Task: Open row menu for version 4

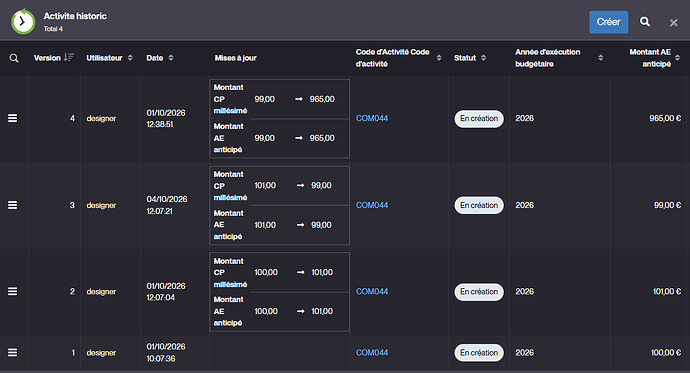Action: [x=13, y=118]
